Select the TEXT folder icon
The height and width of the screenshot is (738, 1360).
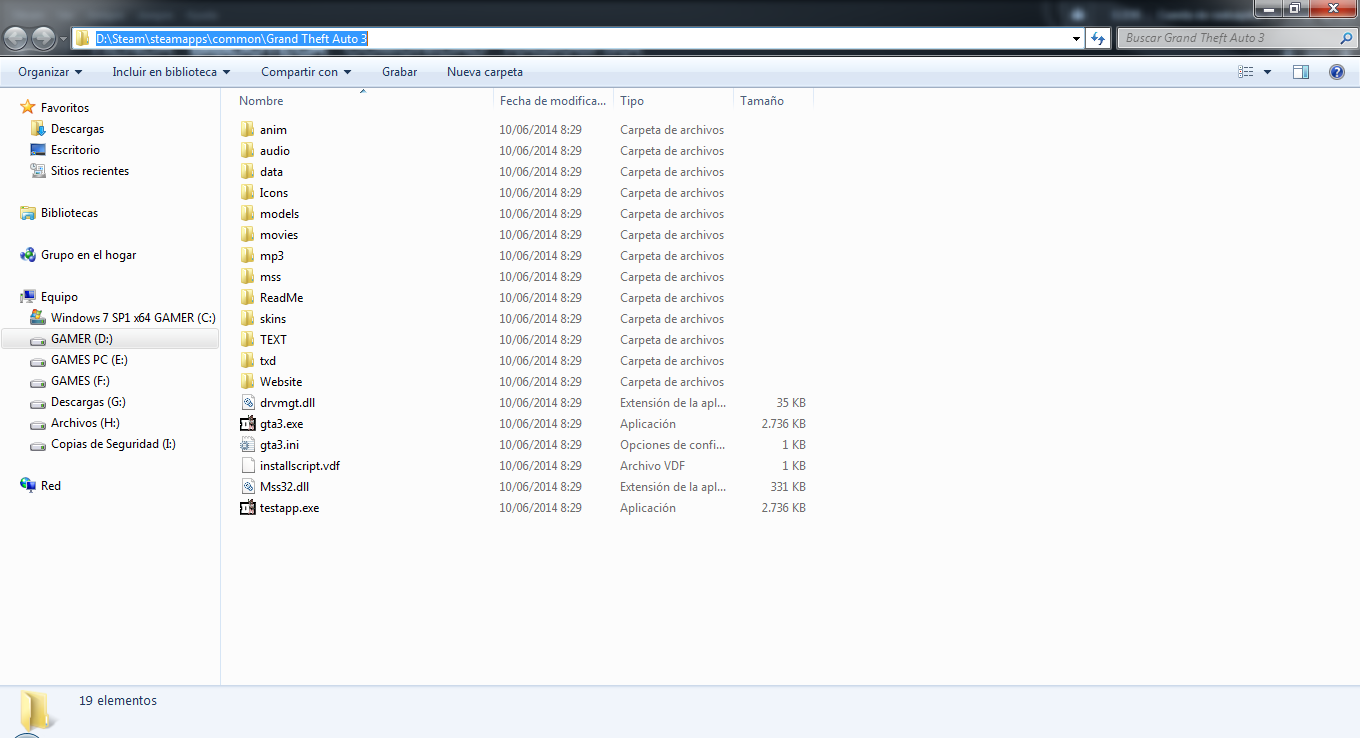coord(248,340)
